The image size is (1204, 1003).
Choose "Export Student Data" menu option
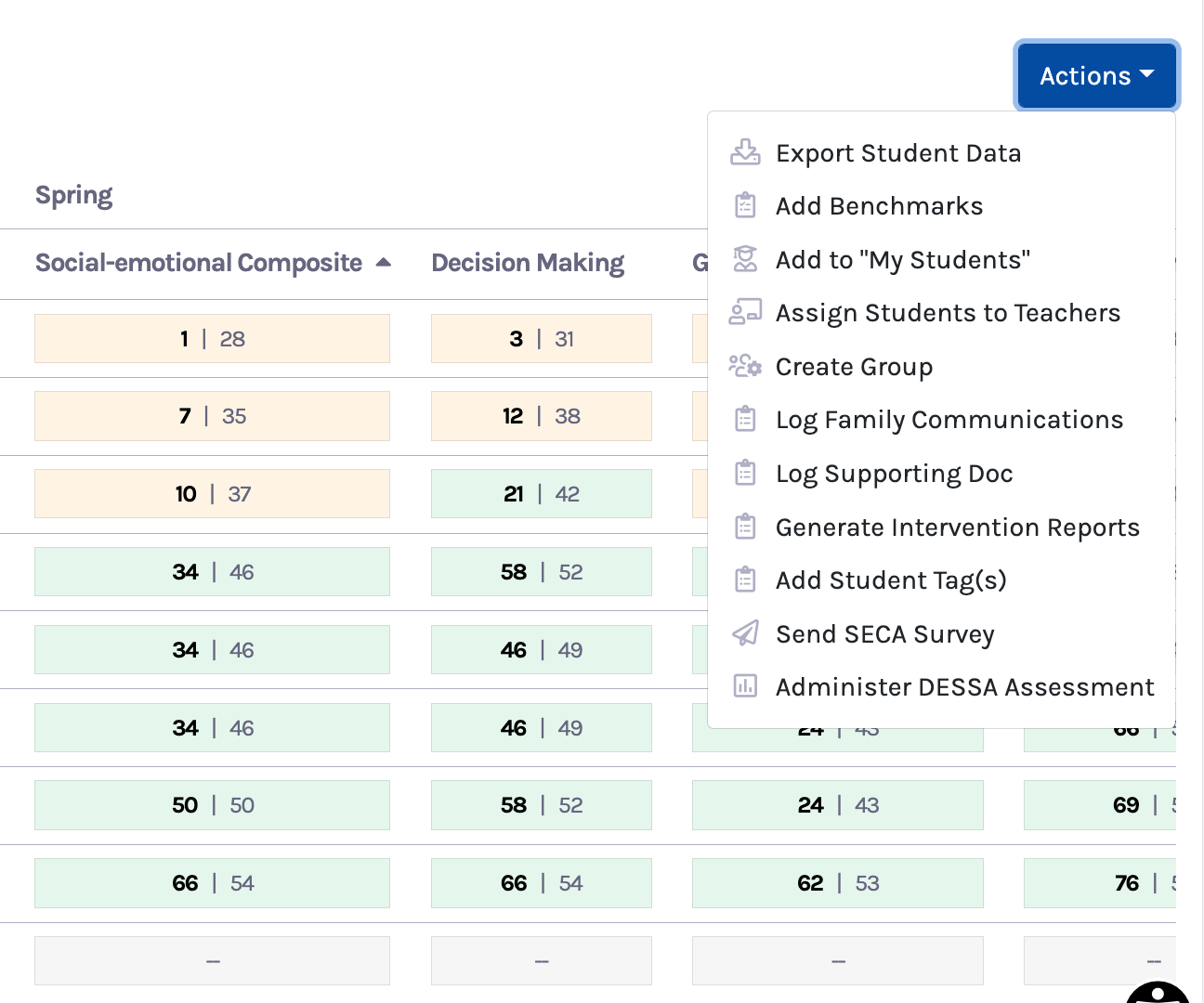[x=898, y=152]
